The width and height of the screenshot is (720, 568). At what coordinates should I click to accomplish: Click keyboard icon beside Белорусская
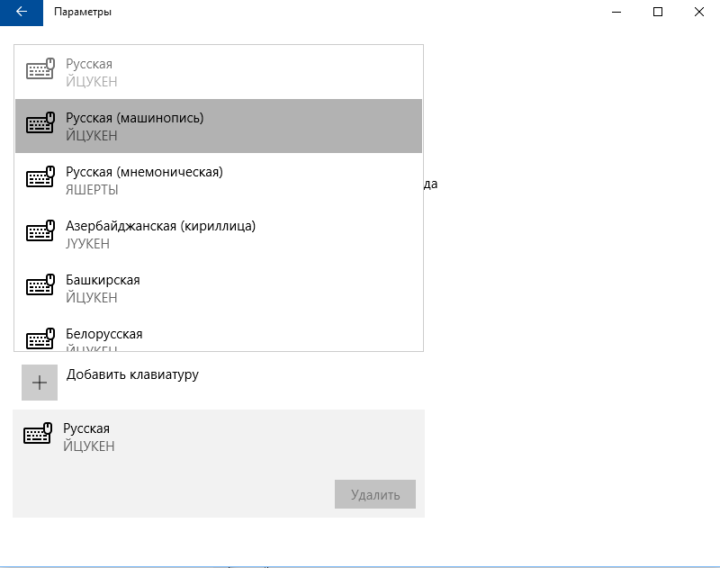coord(40,340)
